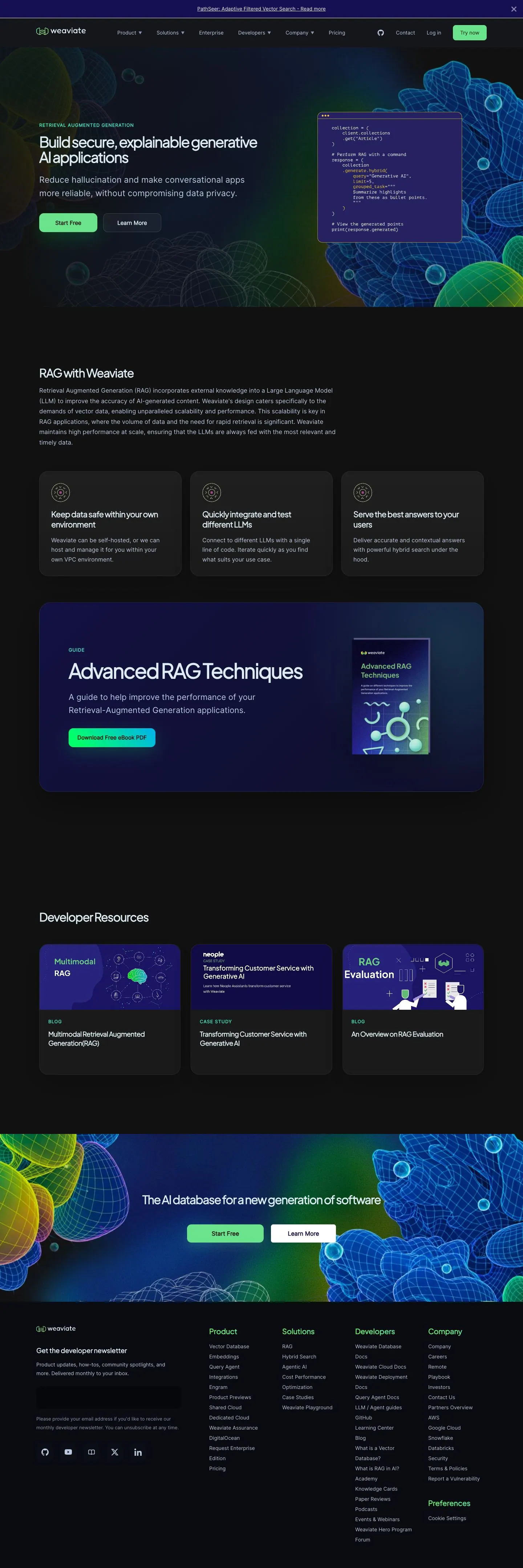
Task: Open 'Multimodal Retrieval Augmented Generation(RAG)' title
Action: click(96, 1038)
